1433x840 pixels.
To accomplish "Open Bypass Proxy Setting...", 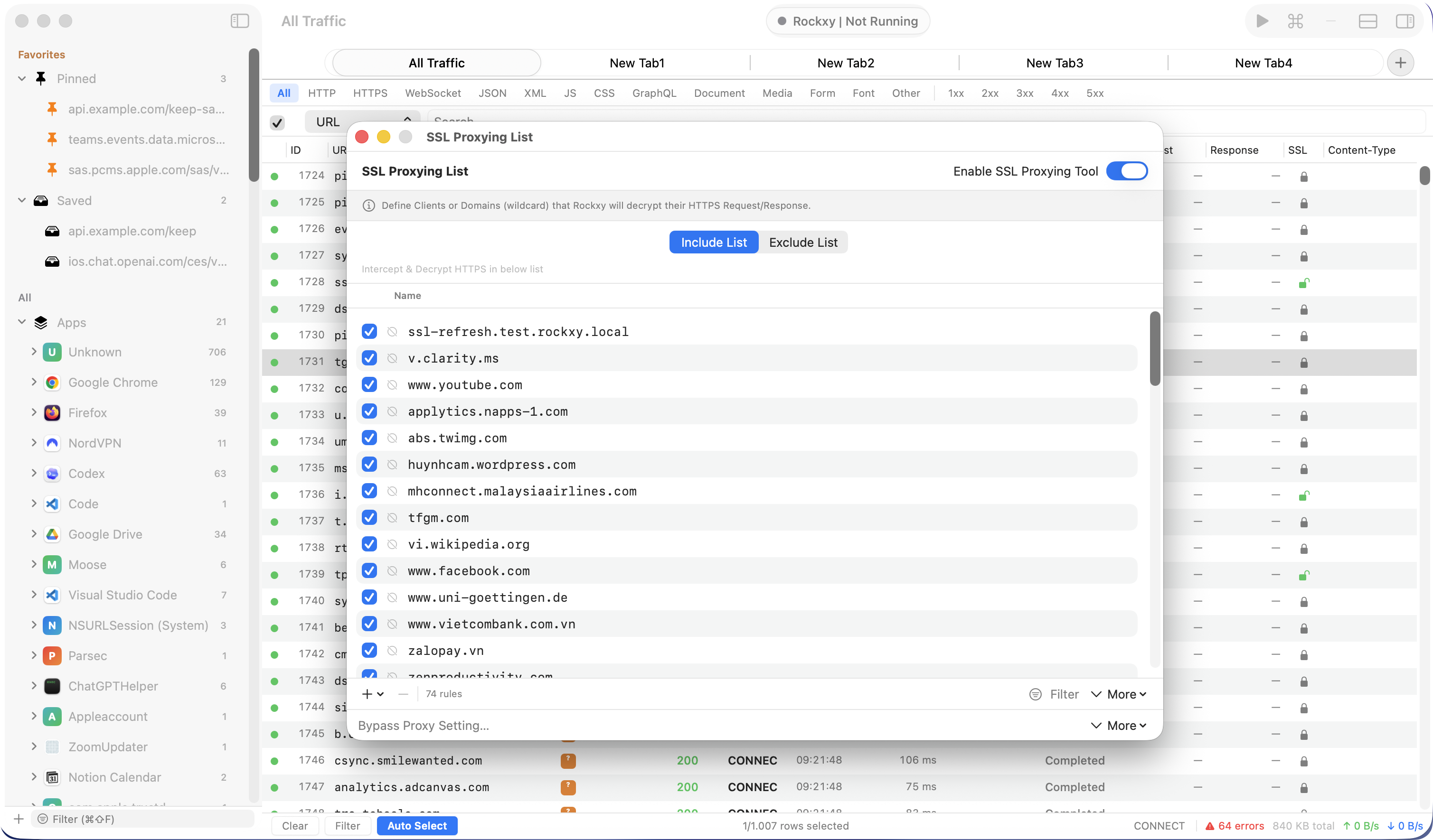I will pos(424,726).
